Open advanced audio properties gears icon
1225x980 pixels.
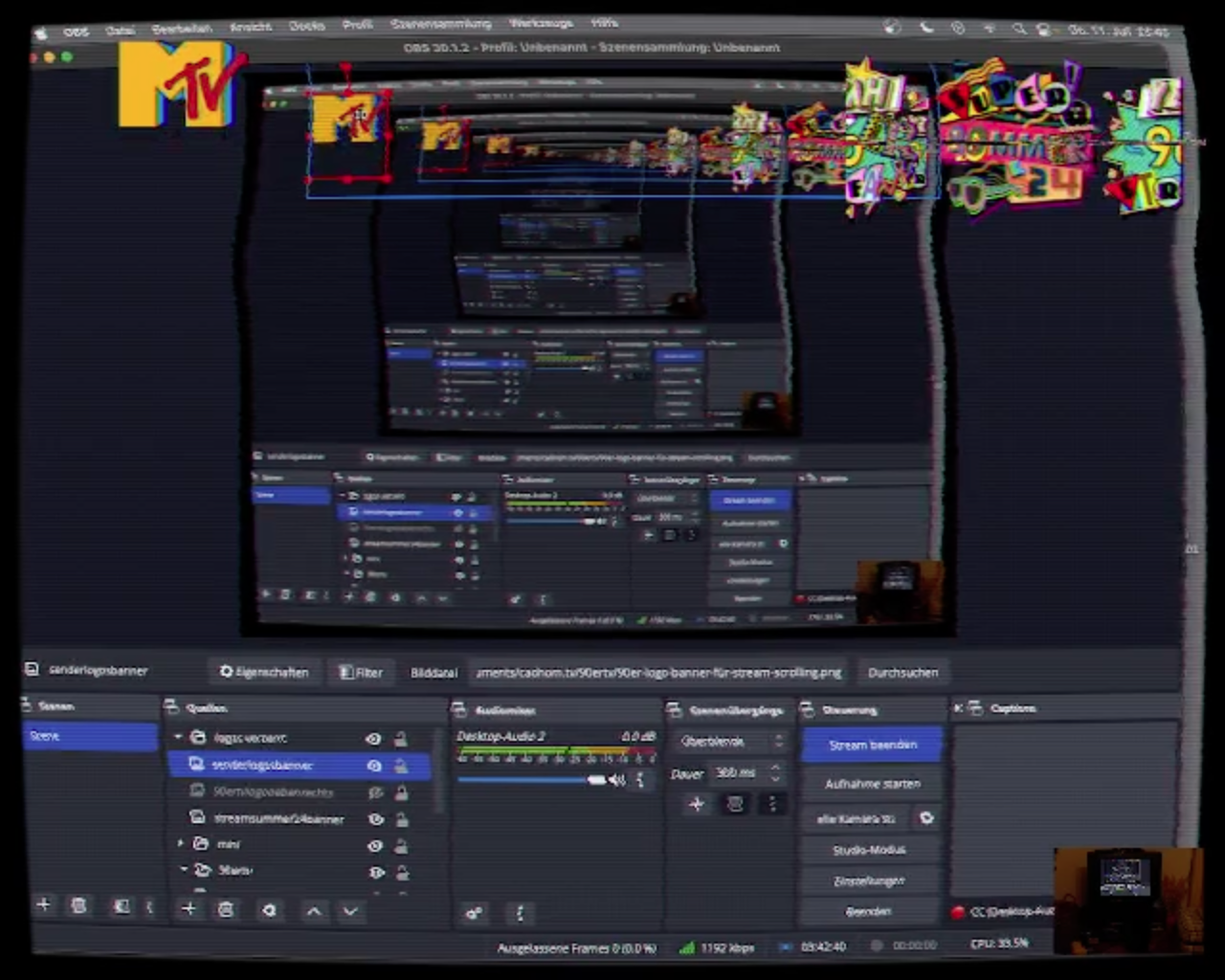coord(474,913)
